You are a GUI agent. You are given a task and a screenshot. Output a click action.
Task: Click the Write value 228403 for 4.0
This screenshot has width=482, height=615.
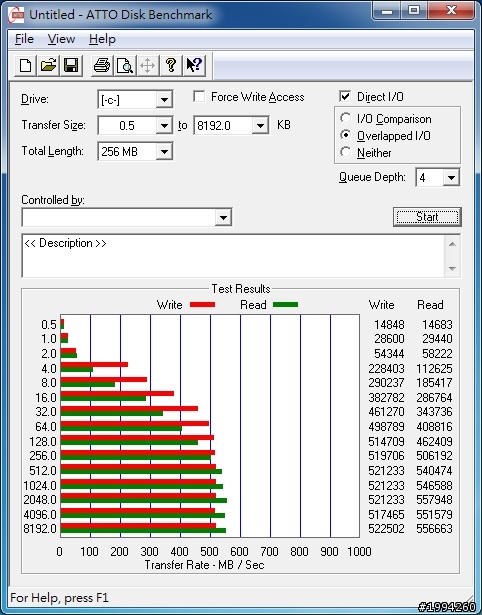pos(386,369)
